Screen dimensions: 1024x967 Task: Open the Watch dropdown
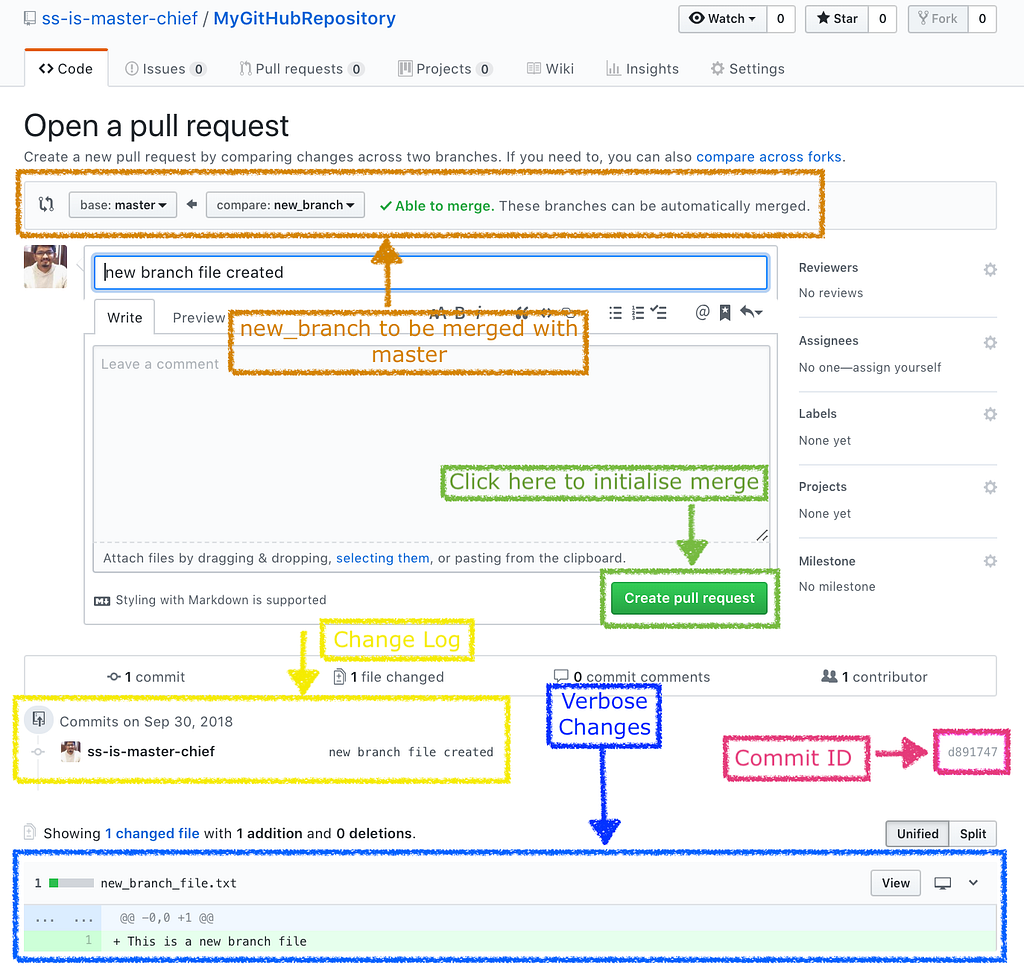click(x=723, y=19)
